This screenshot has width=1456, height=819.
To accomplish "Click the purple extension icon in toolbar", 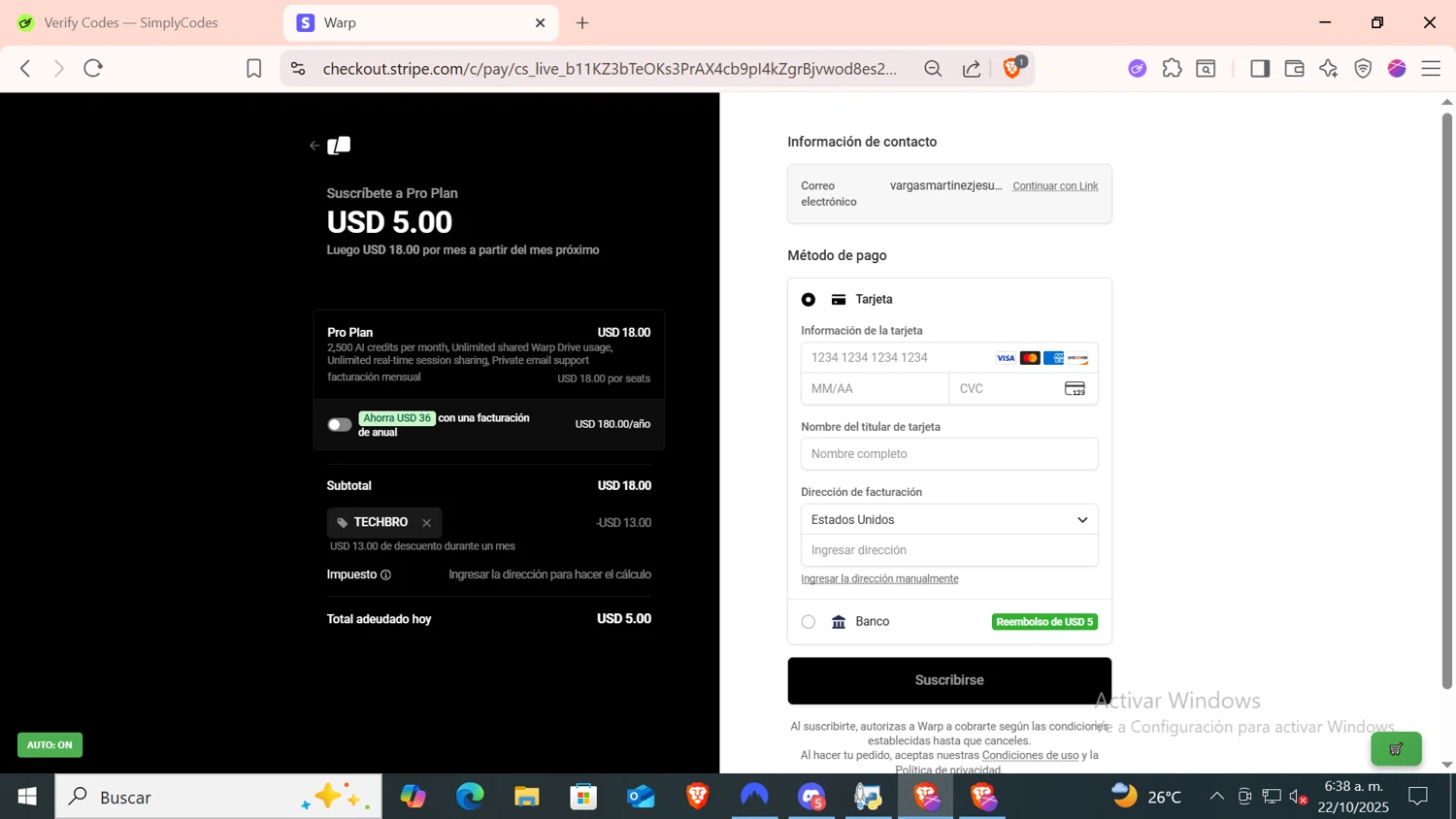I will [x=1138, y=68].
